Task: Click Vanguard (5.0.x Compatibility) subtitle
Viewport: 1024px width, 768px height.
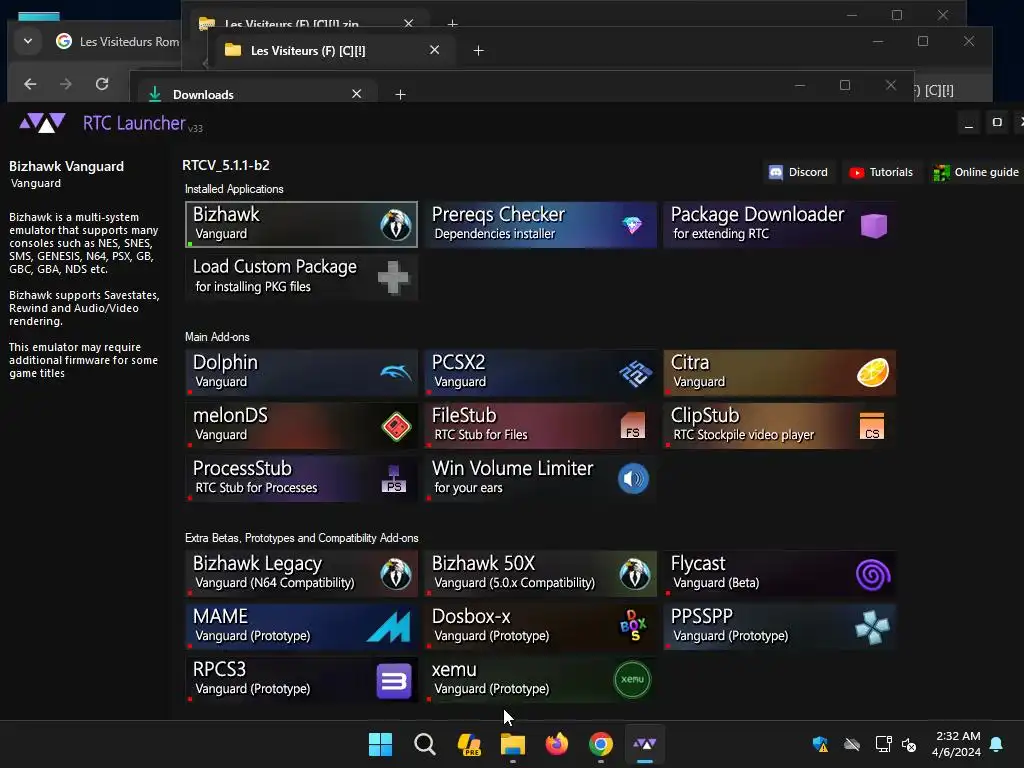Action: (515, 583)
